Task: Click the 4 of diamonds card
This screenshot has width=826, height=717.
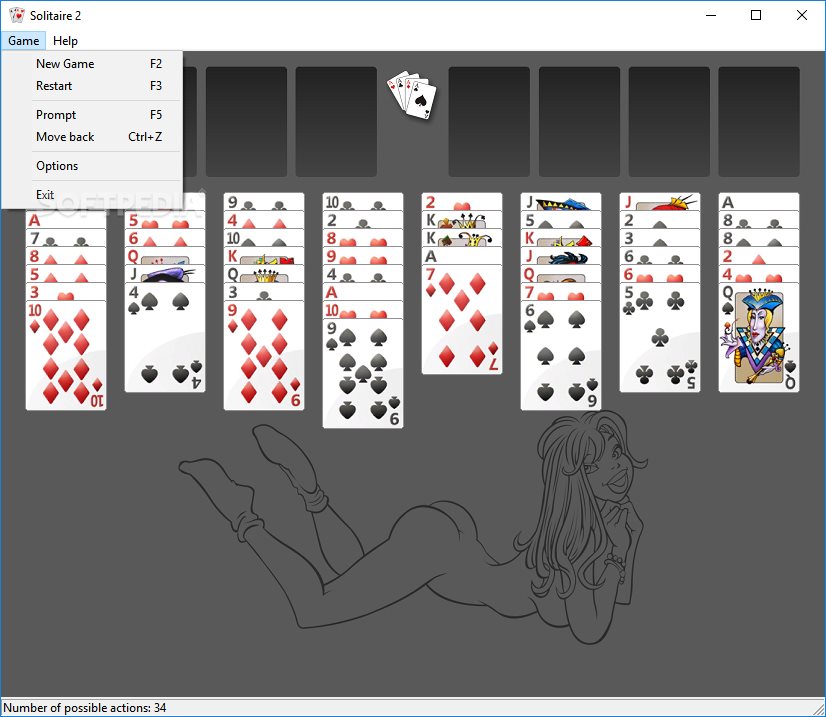Action: (264, 220)
